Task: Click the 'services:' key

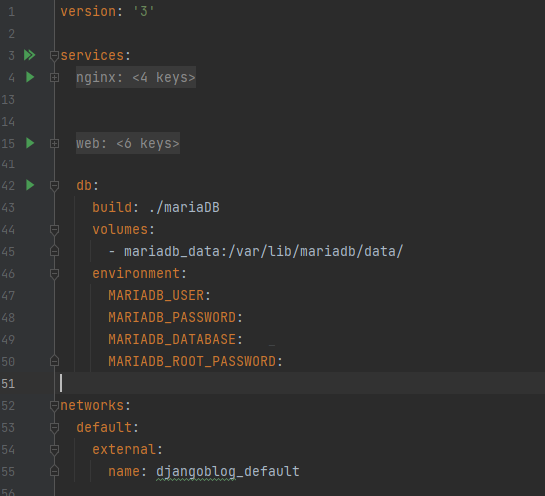Action: pyautogui.click(x=96, y=55)
